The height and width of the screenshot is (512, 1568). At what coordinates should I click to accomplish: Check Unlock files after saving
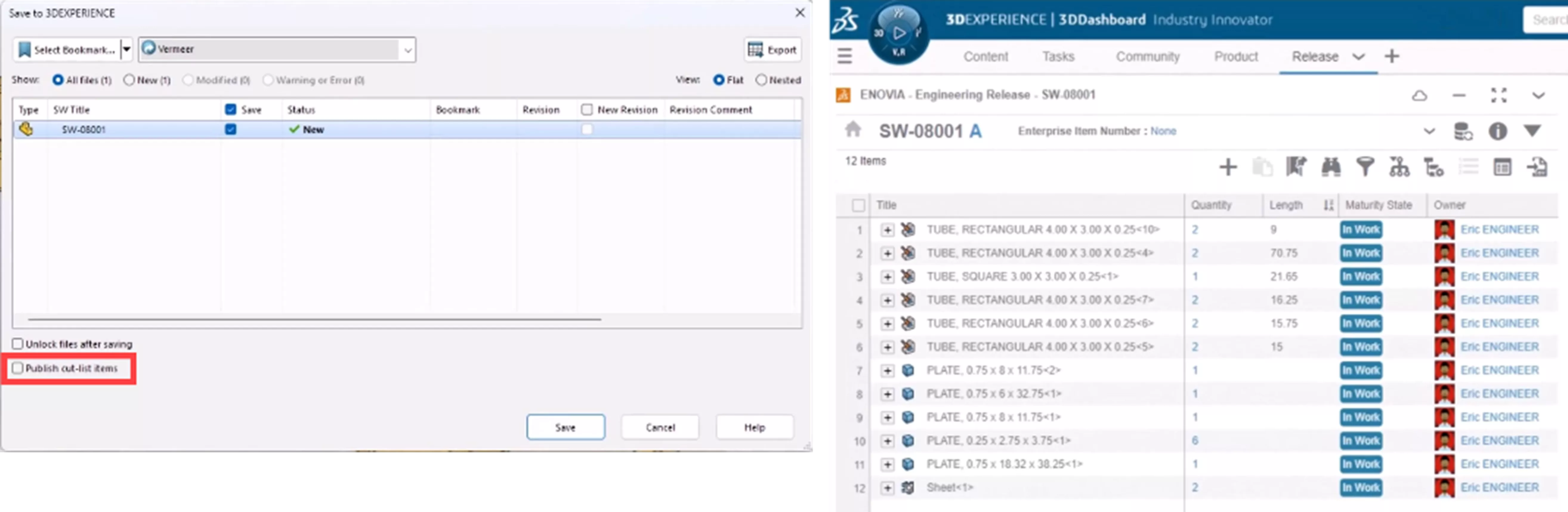click(x=18, y=343)
